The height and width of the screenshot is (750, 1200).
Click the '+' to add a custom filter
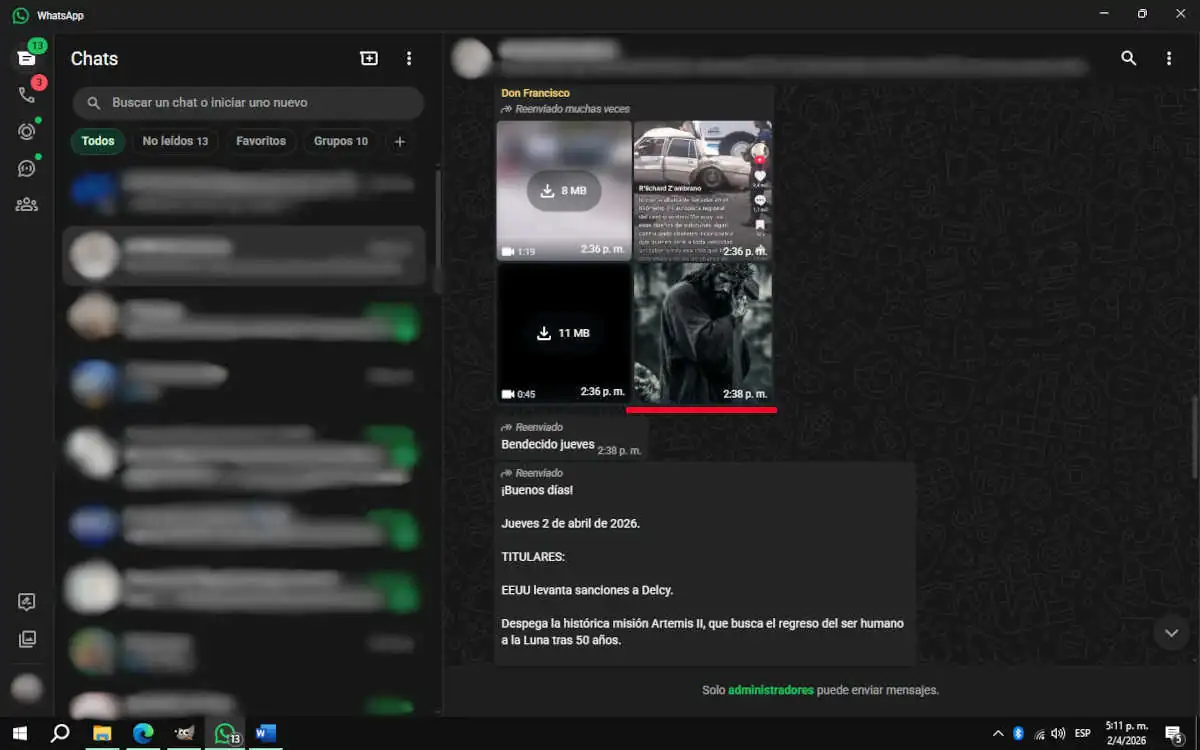(x=399, y=141)
